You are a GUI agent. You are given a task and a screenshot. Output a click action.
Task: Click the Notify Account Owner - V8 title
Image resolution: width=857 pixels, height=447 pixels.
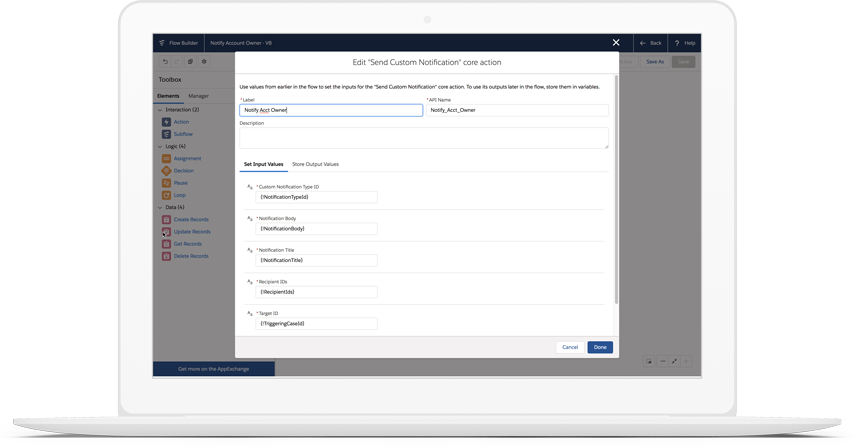[241, 43]
